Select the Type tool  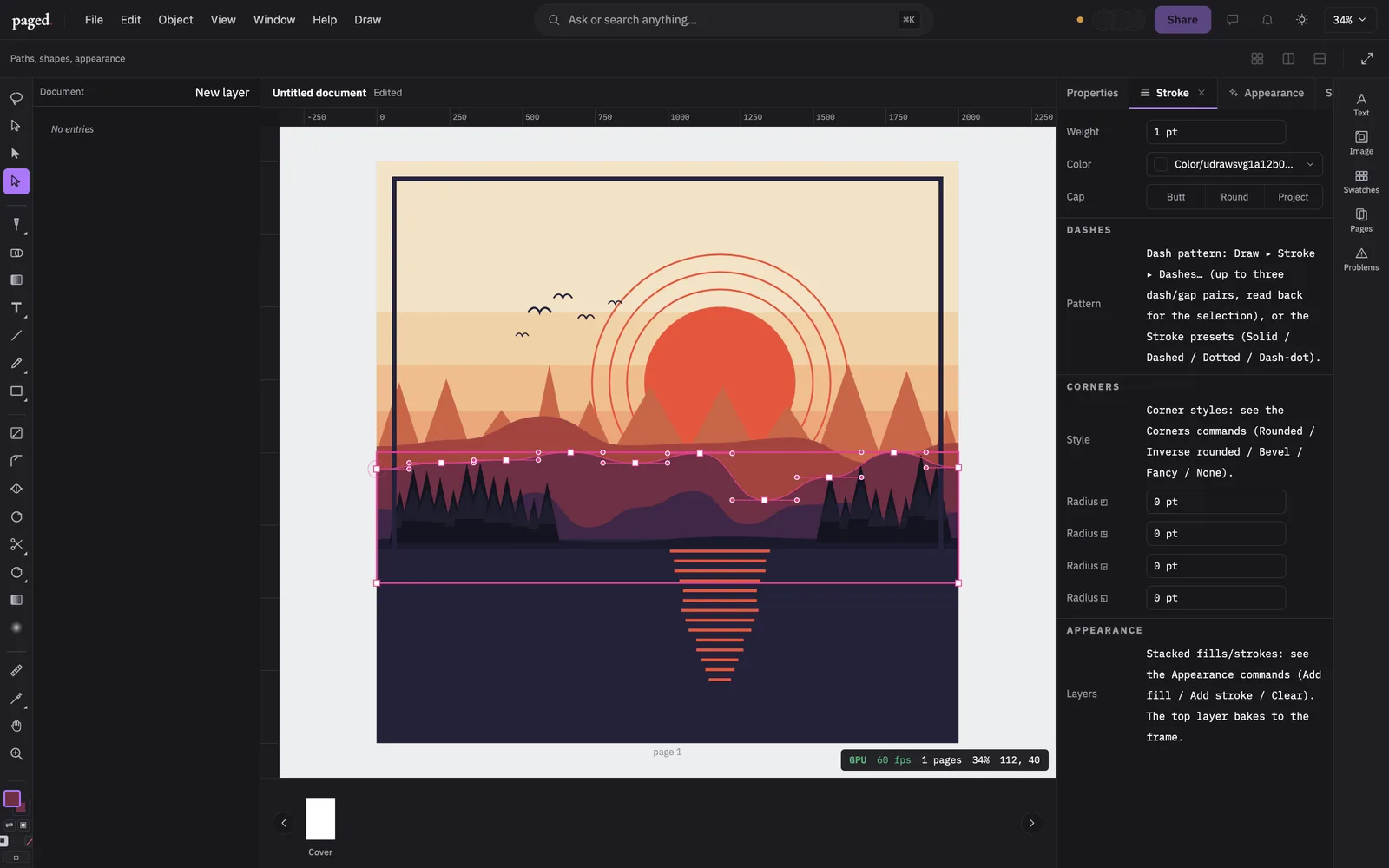click(x=16, y=308)
